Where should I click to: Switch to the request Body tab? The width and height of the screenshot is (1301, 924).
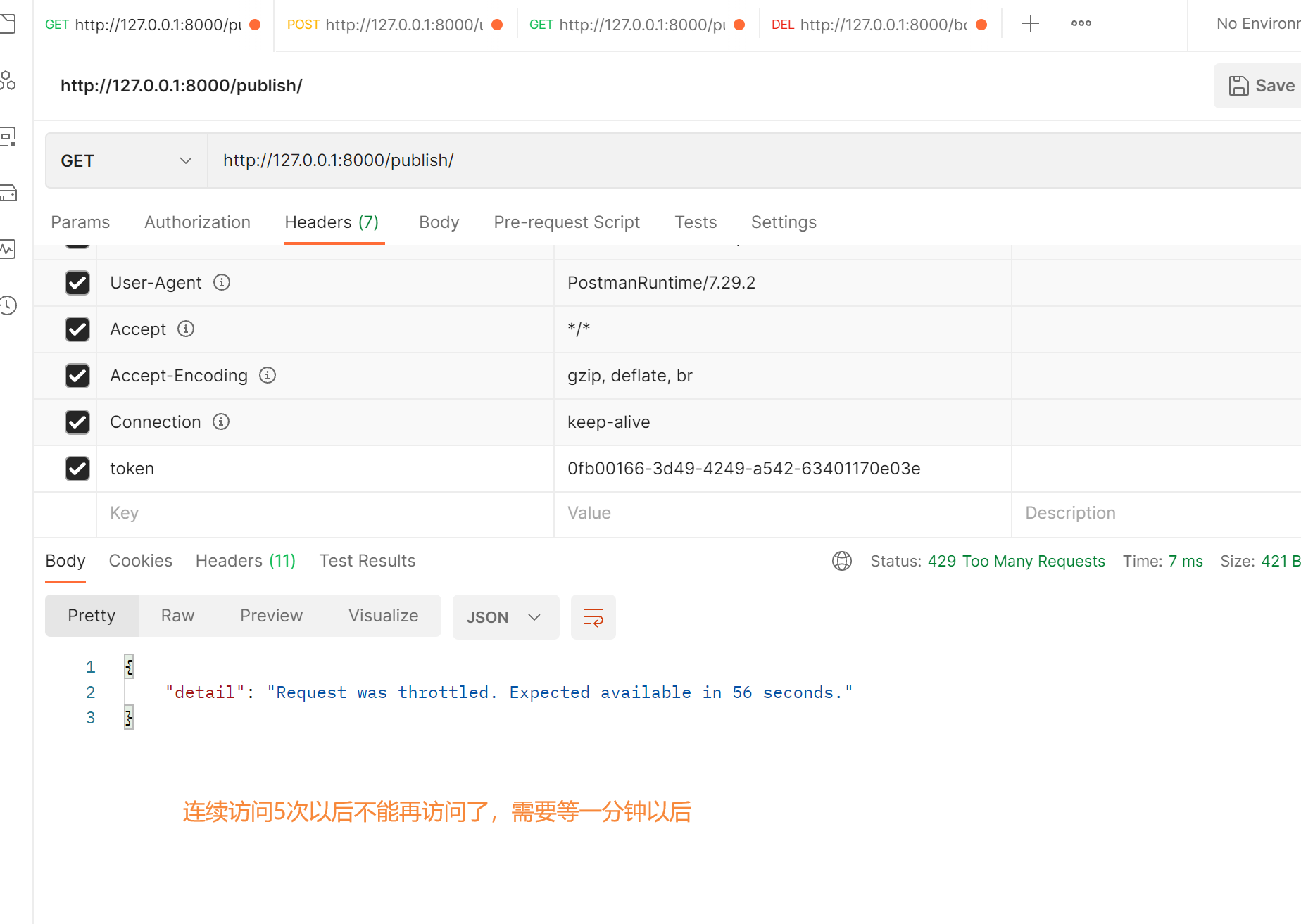[439, 222]
